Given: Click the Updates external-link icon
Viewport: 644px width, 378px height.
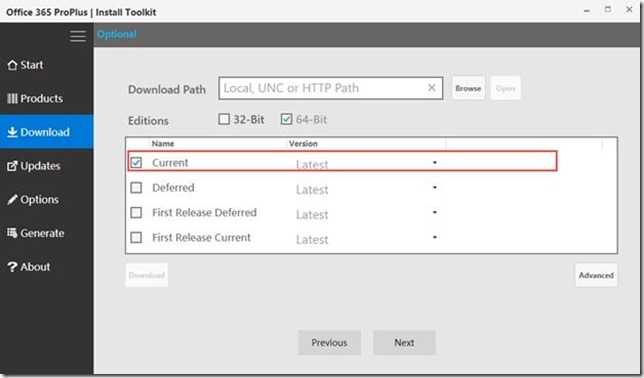Looking at the screenshot, I should [x=12, y=166].
